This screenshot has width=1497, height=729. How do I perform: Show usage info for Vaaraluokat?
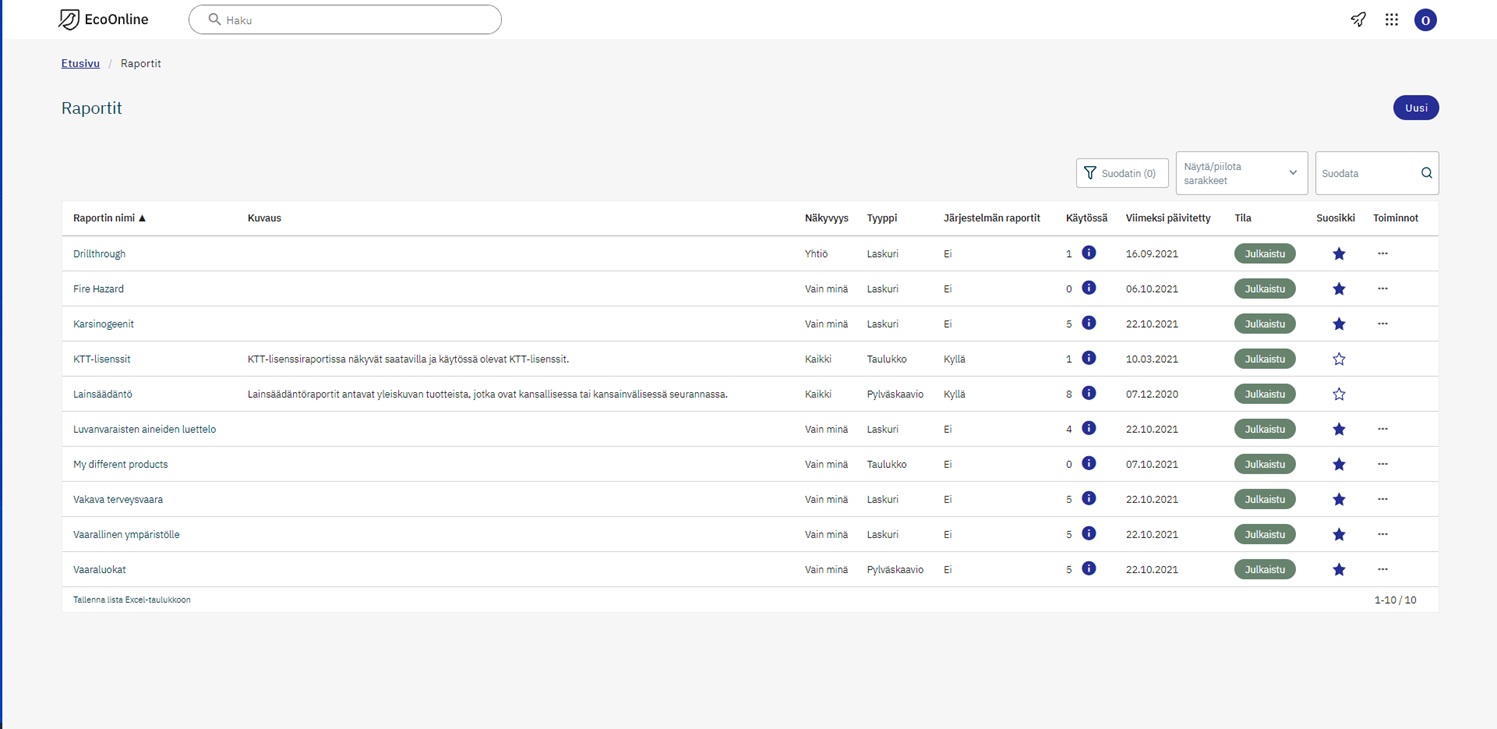pos(1089,568)
